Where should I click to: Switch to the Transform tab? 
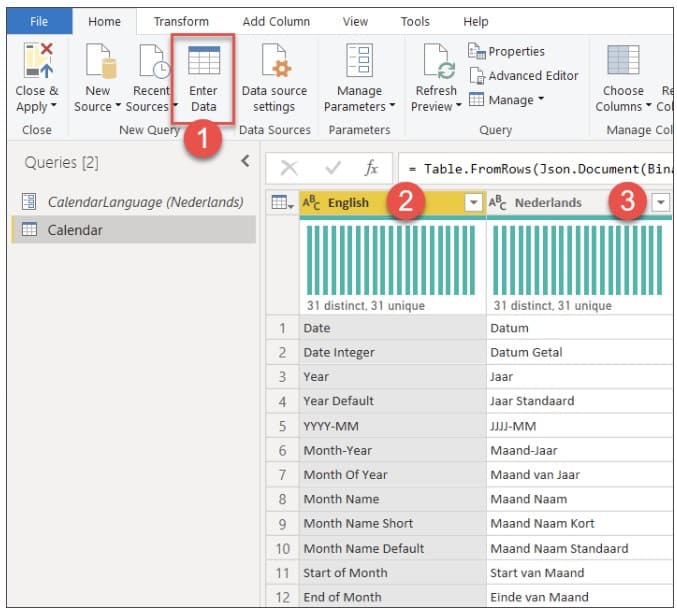pos(181,21)
